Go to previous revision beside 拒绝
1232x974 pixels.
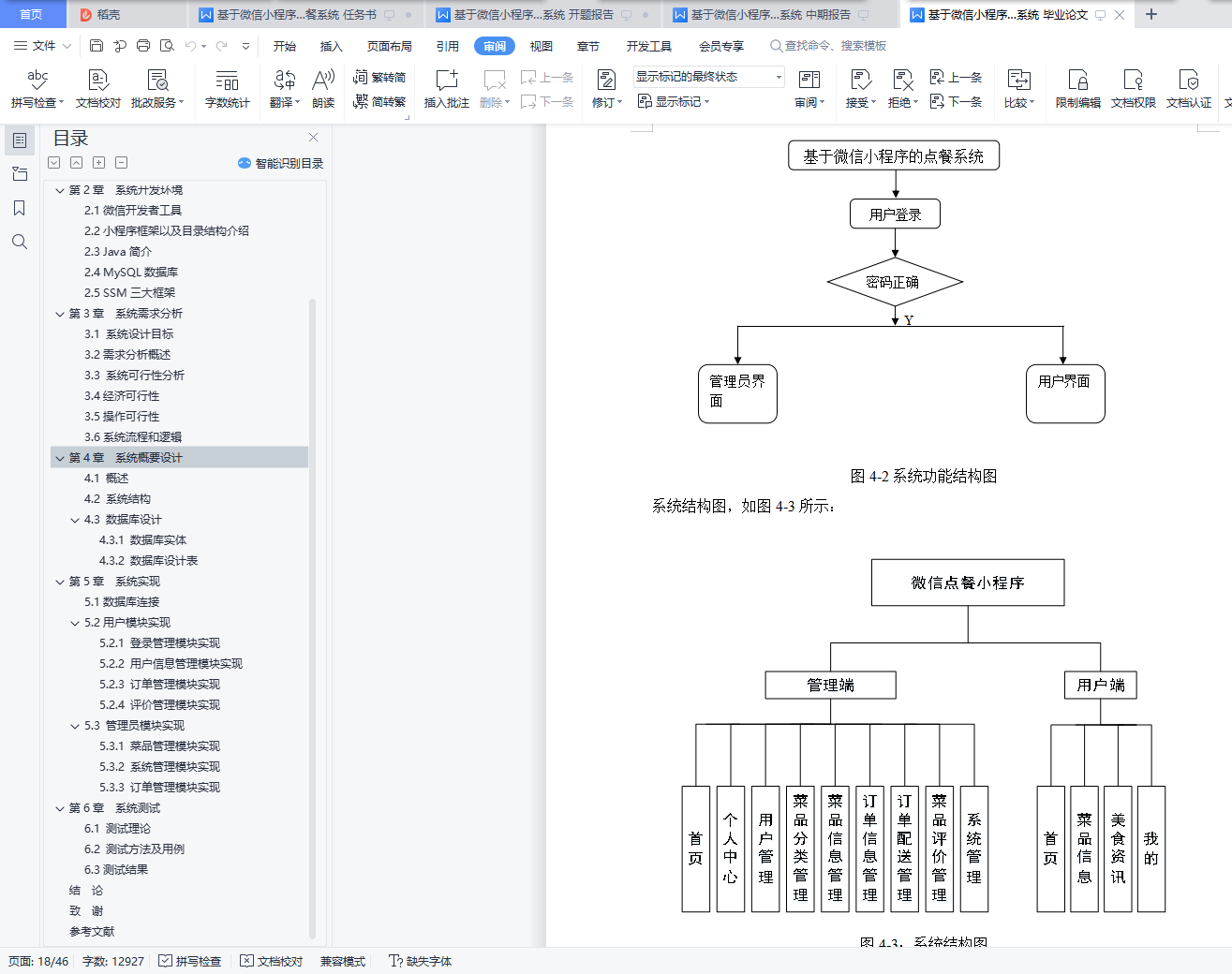pos(956,78)
